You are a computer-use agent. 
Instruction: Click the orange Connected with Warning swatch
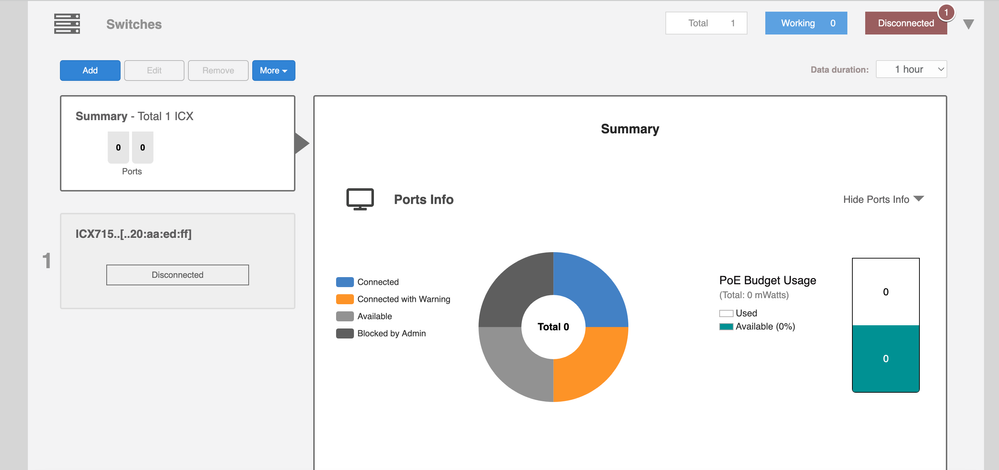point(345,299)
